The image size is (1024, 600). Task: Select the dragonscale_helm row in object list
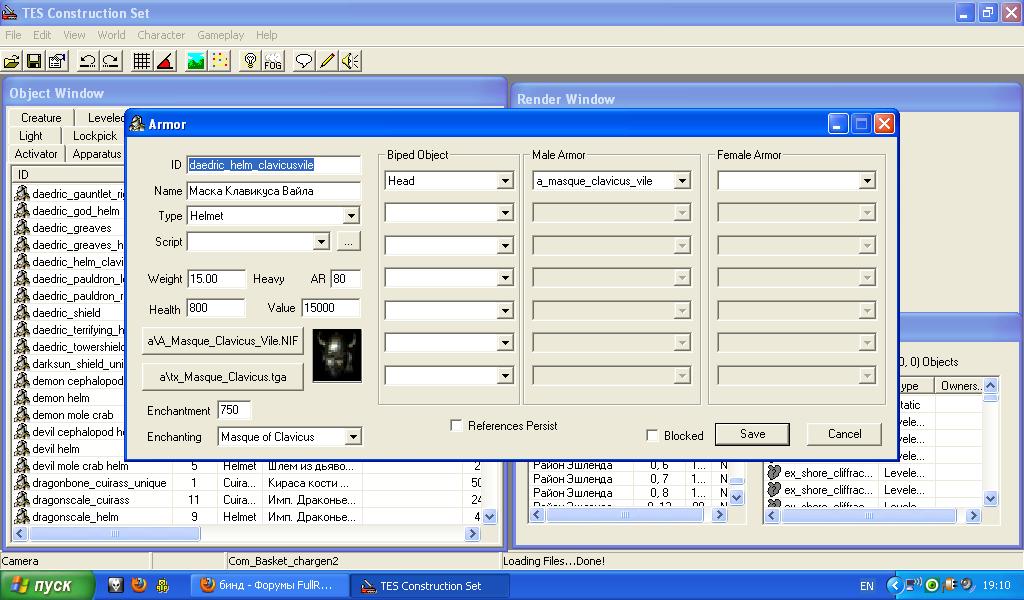tap(247, 516)
